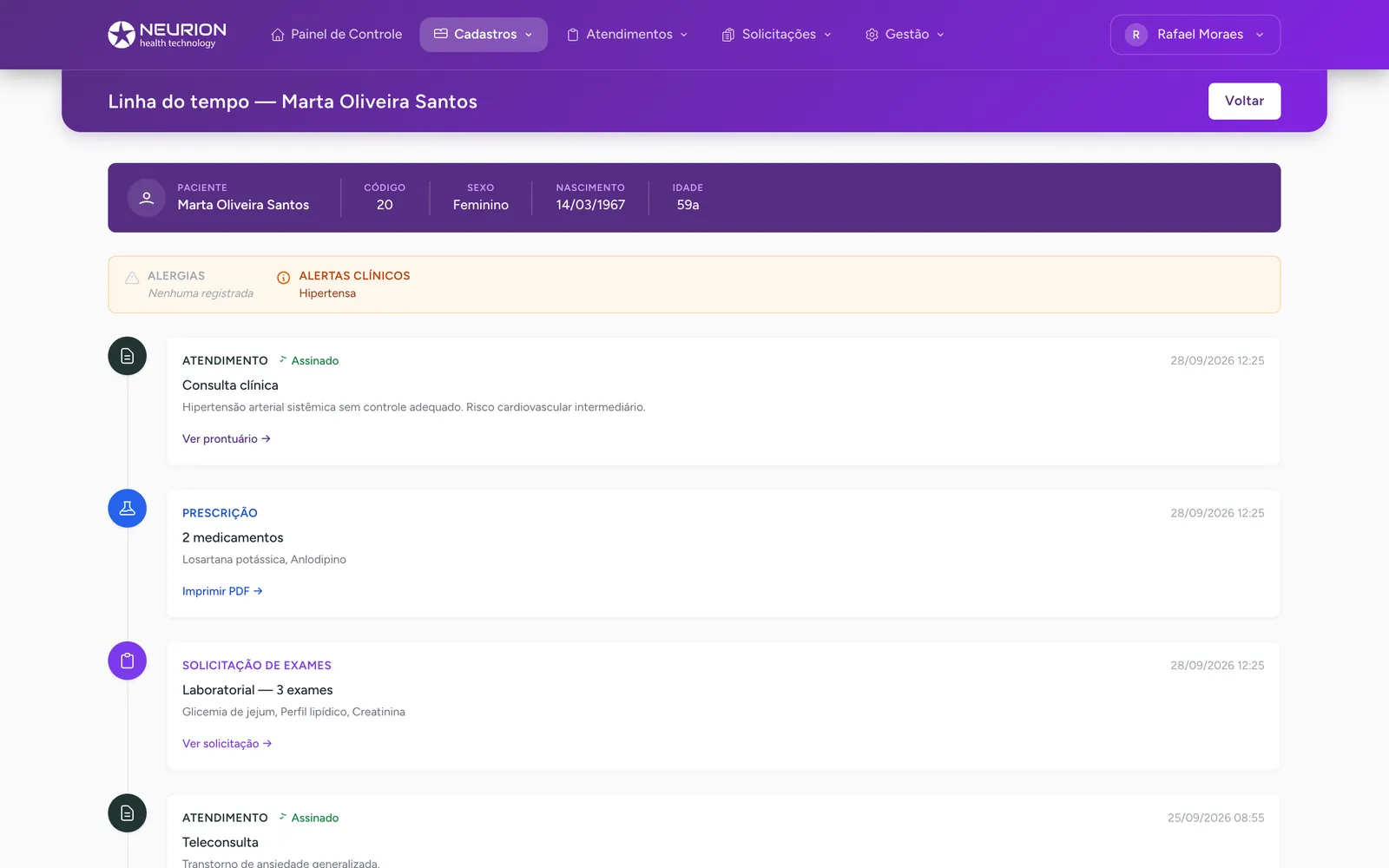
Task: Expand the Gestão dropdown chevron
Action: coord(940,35)
